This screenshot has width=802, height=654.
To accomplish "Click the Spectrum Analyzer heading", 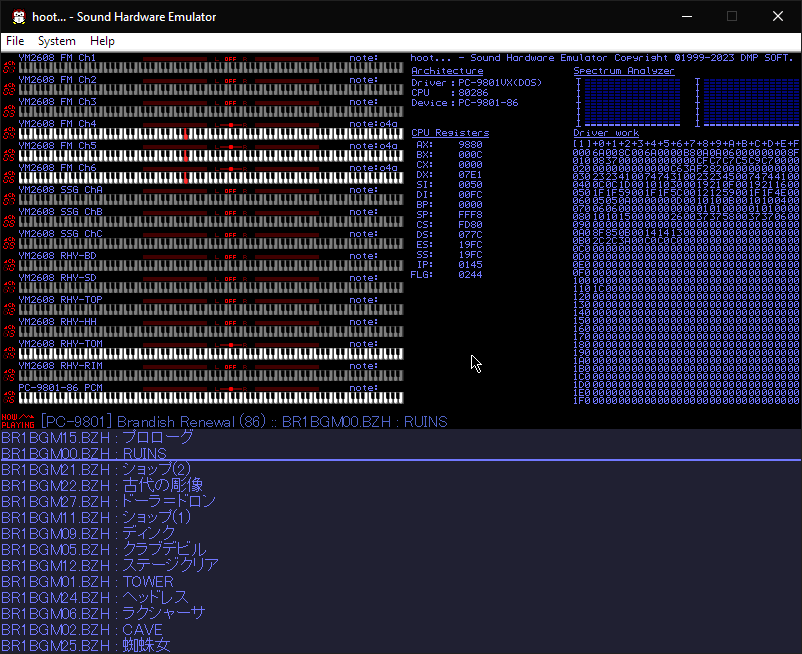I will tap(623, 71).
